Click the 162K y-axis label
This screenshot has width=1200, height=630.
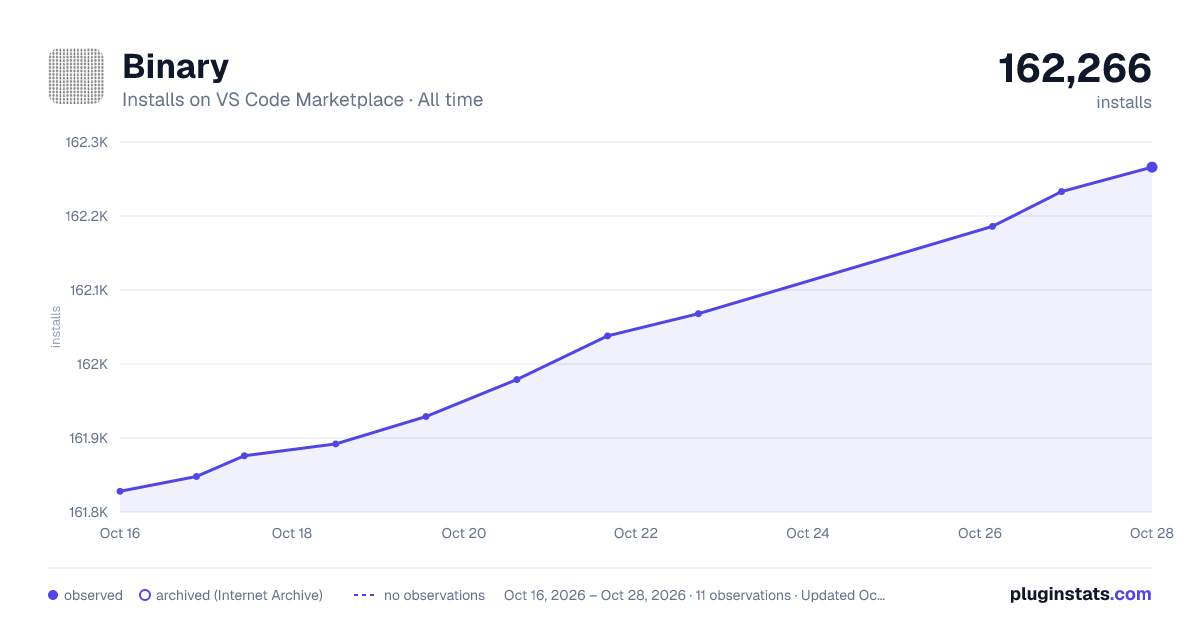(x=92, y=364)
